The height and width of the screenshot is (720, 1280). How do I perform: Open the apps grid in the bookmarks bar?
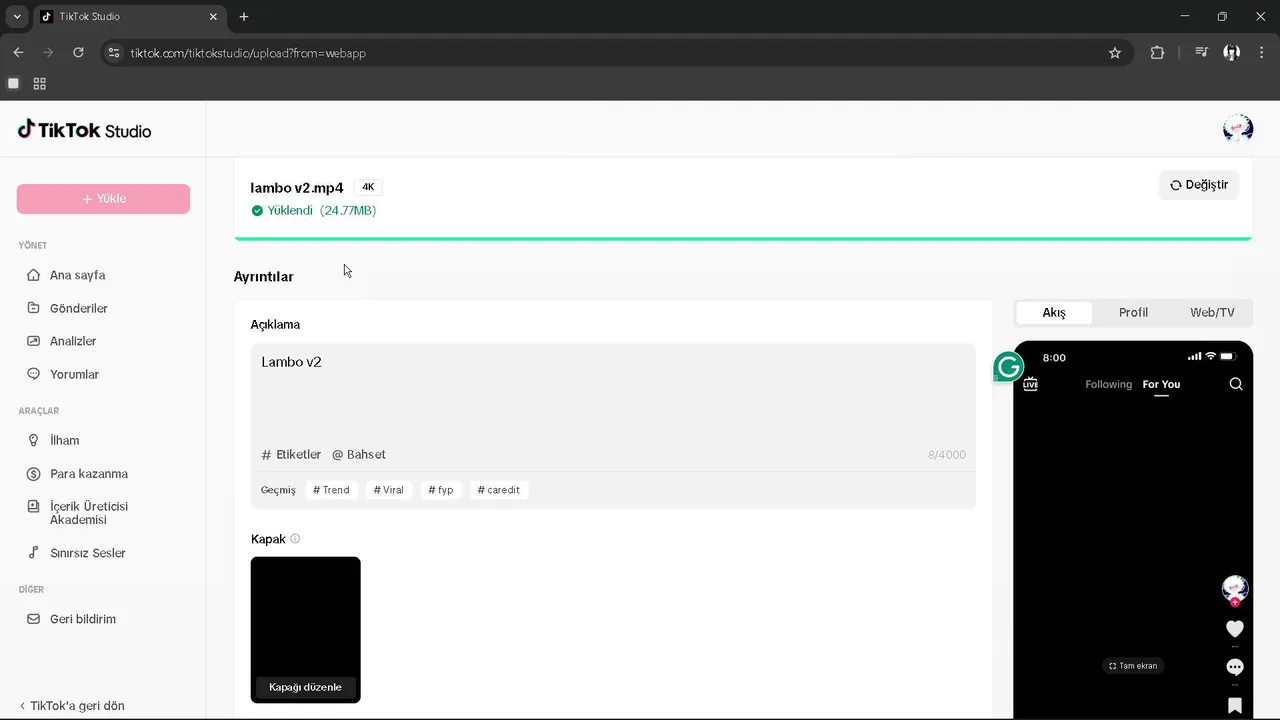click(40, 84)
